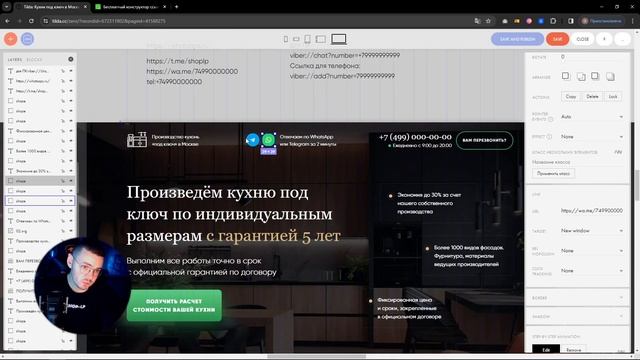This screenshot has height=360, width=640.
Task: Switch to the second green-icon browser tab
Action: 131,7
